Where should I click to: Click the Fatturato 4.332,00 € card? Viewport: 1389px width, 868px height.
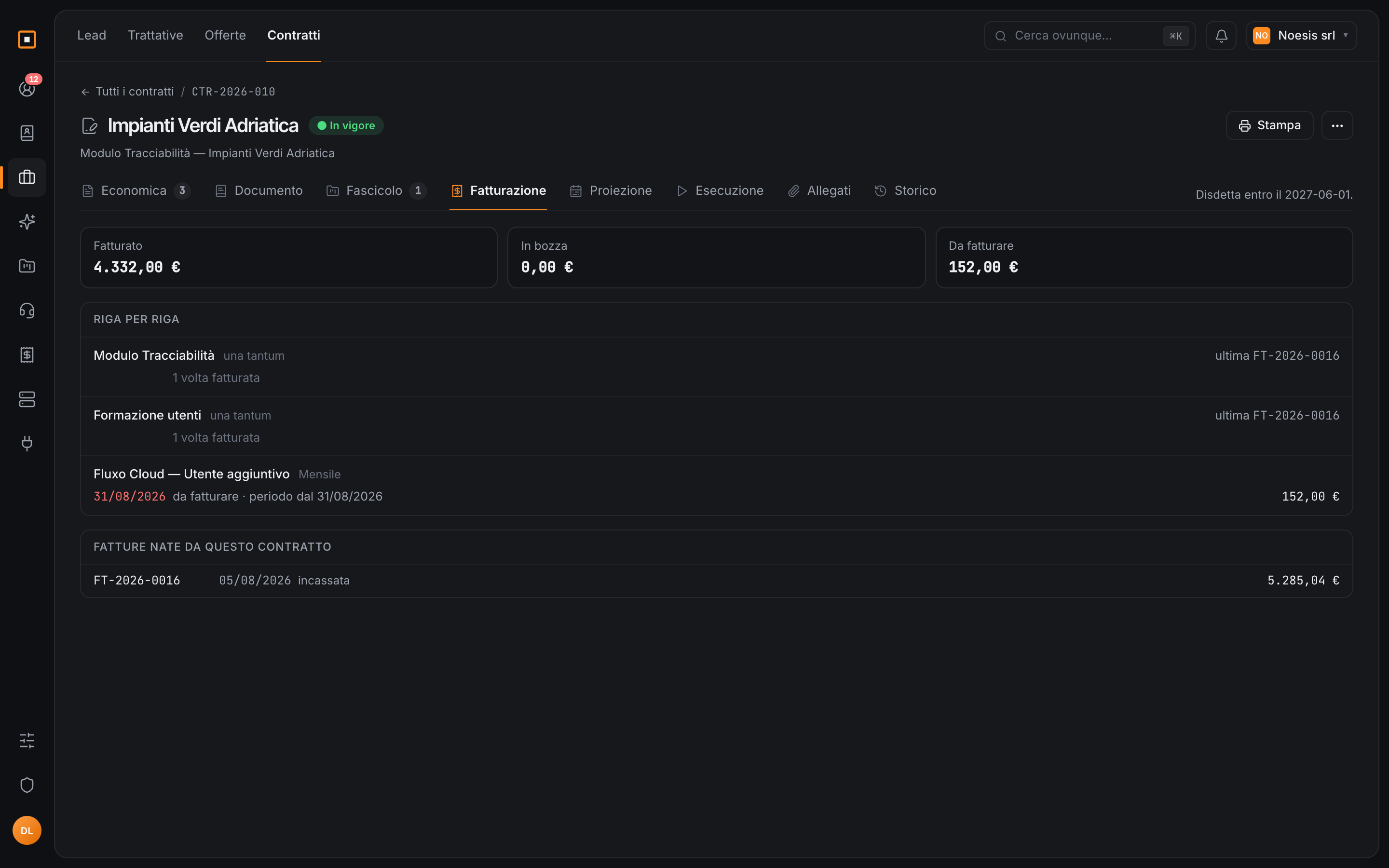[289, 257]
